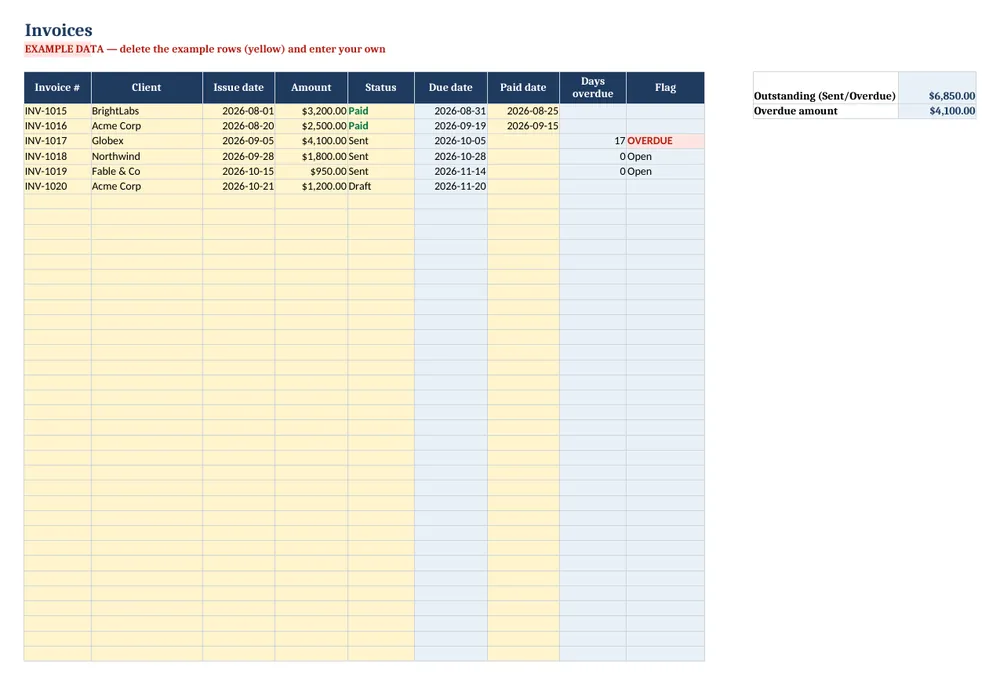Select the Due date column header
This screenshot has width=1000, height=685.
pos(451,87)
